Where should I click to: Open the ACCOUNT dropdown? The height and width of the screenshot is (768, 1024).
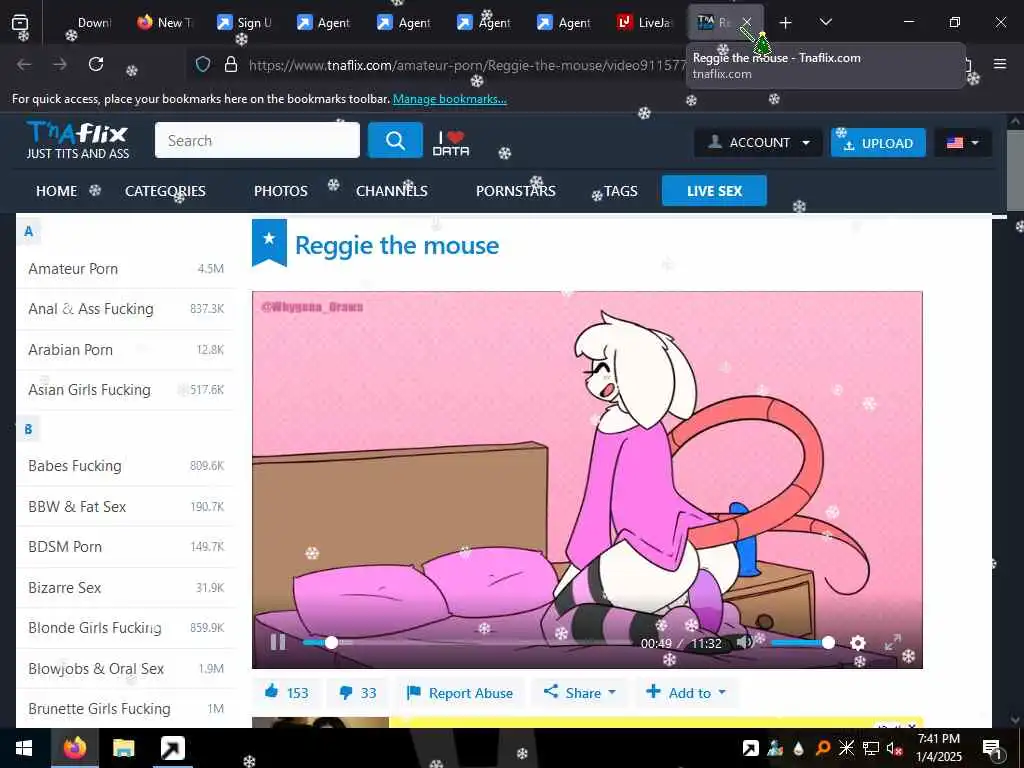[x=758, y=142]
